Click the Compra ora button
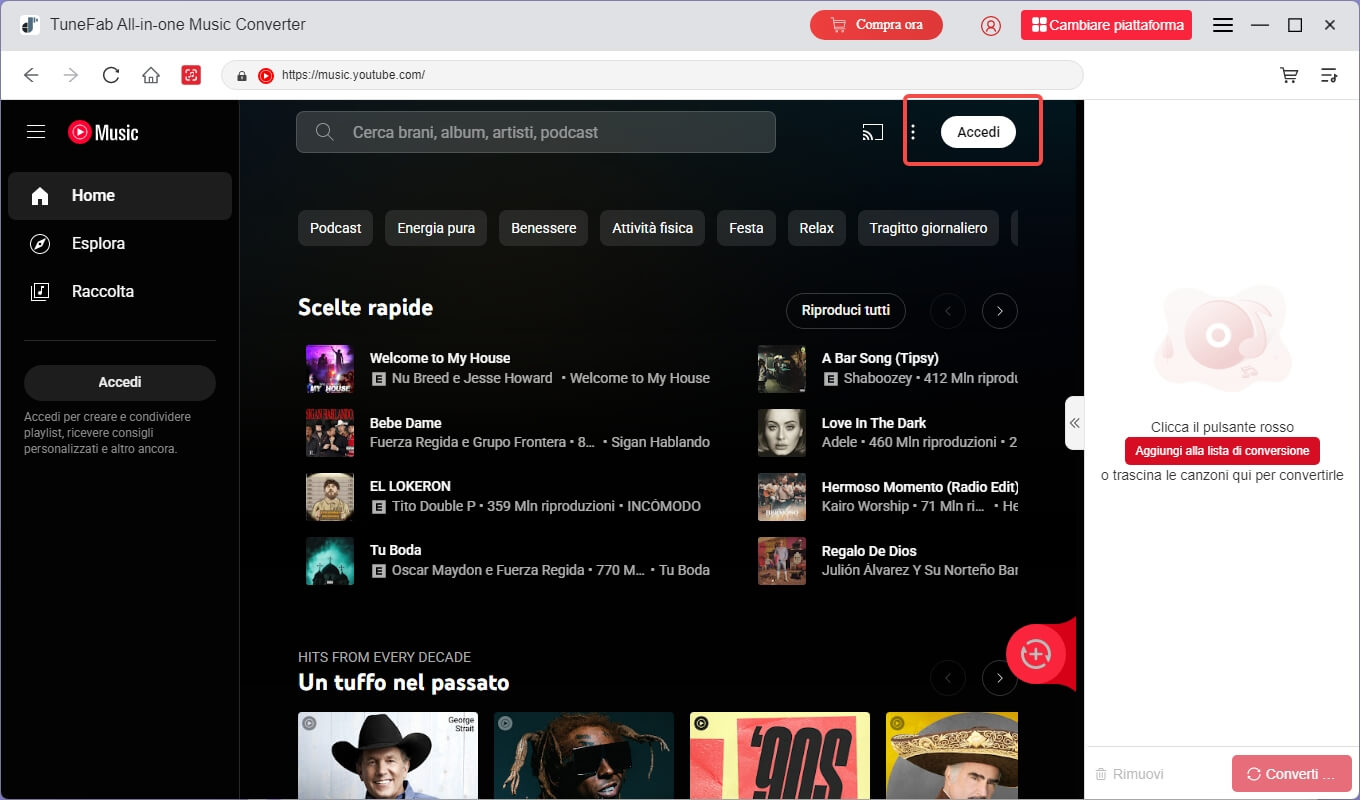The width and height of the screenshot is (1360, 800). point(876,25)
